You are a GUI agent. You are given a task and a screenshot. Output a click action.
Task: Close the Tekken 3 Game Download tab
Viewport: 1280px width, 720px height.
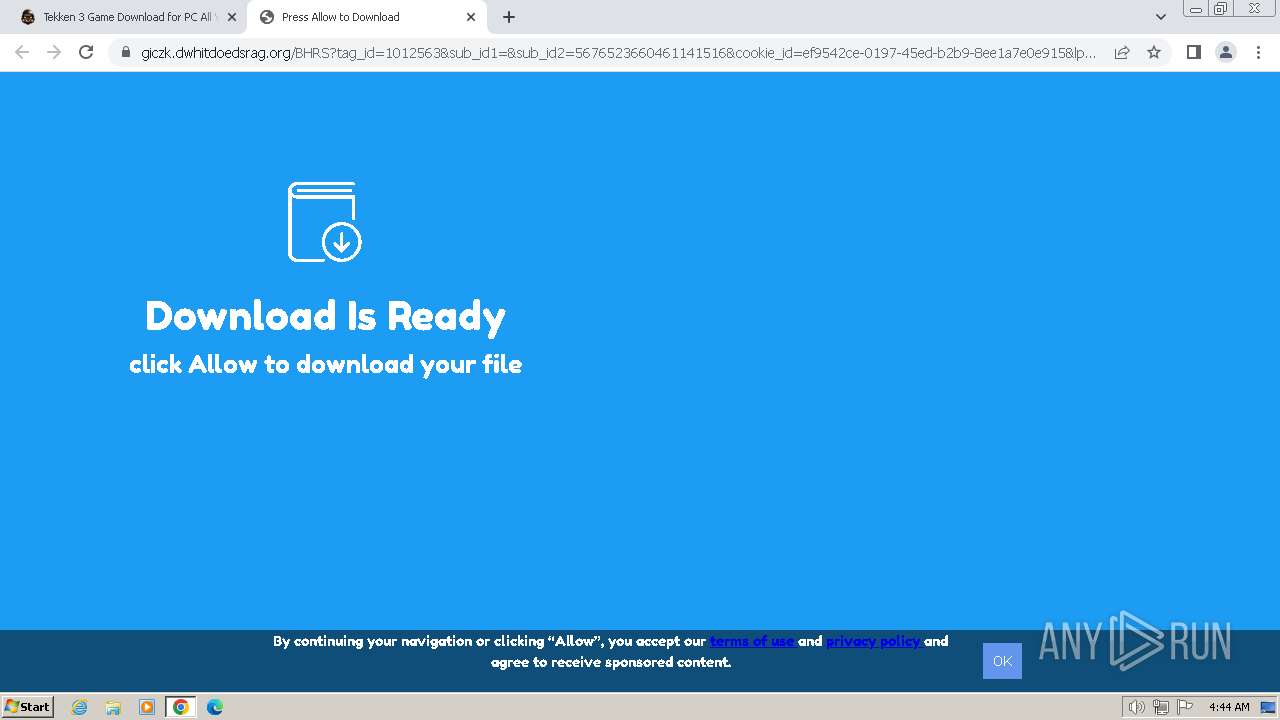[x=231, y=17]
